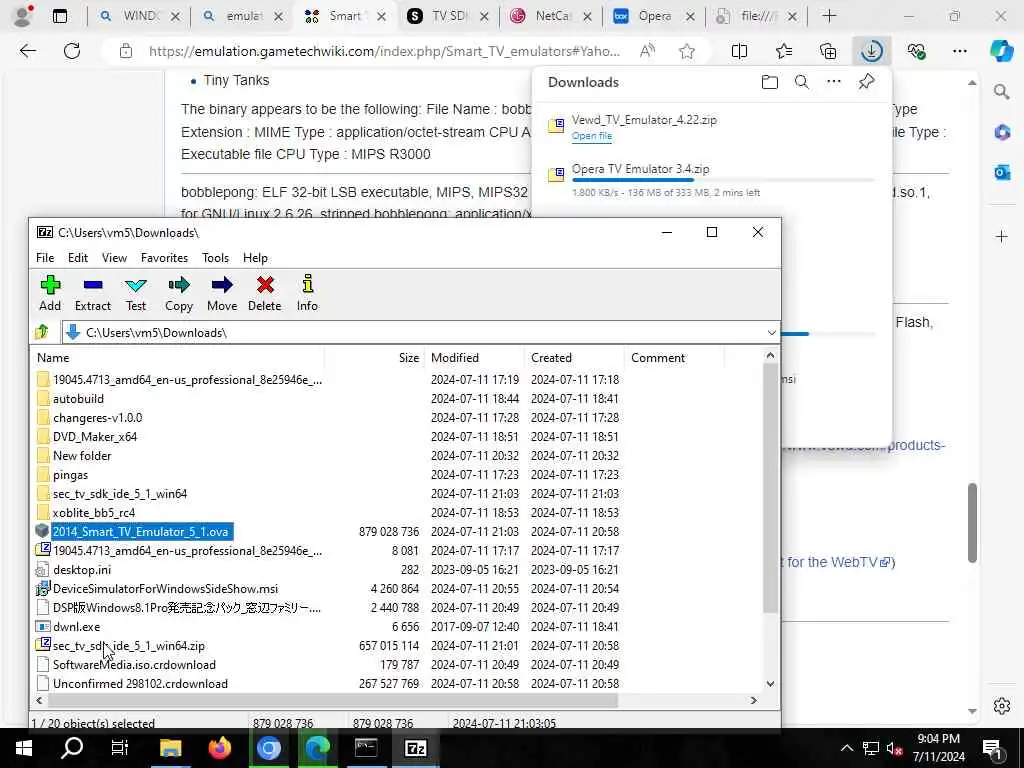Click Open file link for Vewd_TV_Emulator

[x=592, y=136]
